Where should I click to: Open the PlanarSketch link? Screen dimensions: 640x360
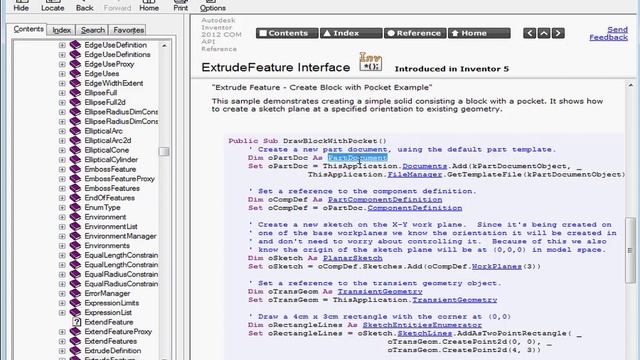click(353, 258)
